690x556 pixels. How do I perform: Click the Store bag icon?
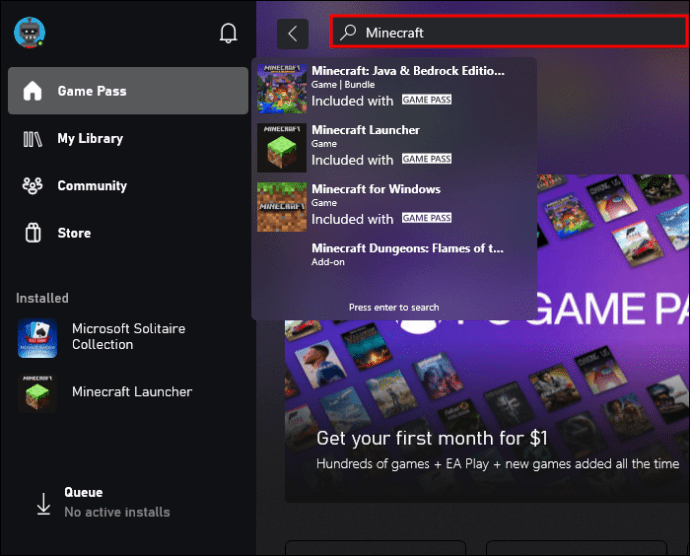(33, 233)
